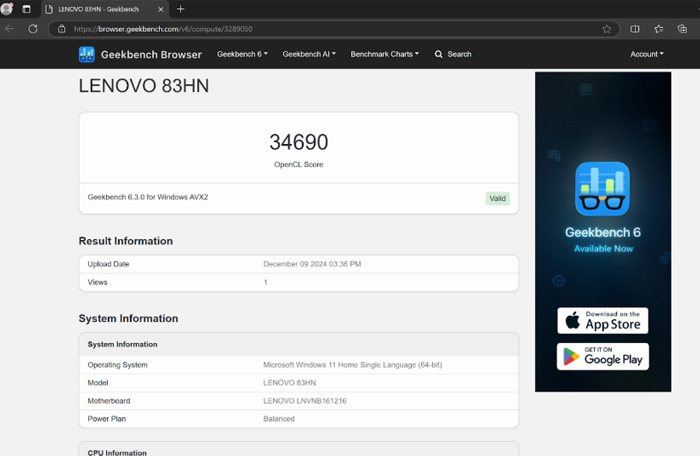Open split screen icon in toolbar

pos(634,29)
